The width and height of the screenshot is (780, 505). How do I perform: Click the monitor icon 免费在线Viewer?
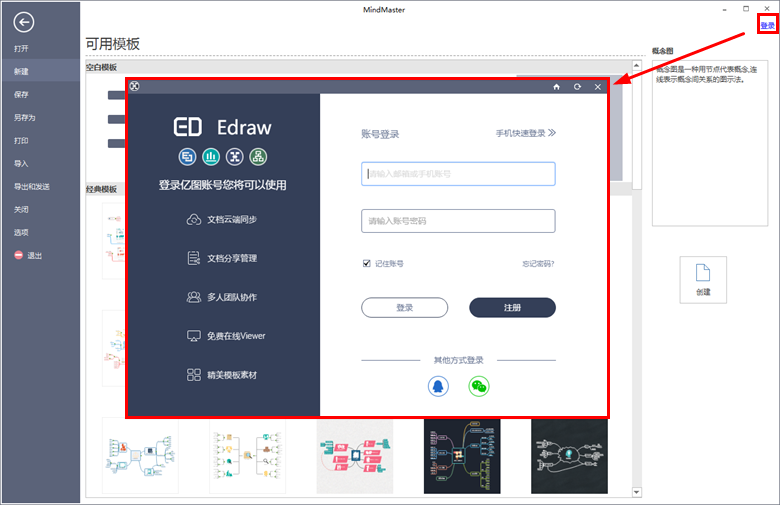[194, 336]
